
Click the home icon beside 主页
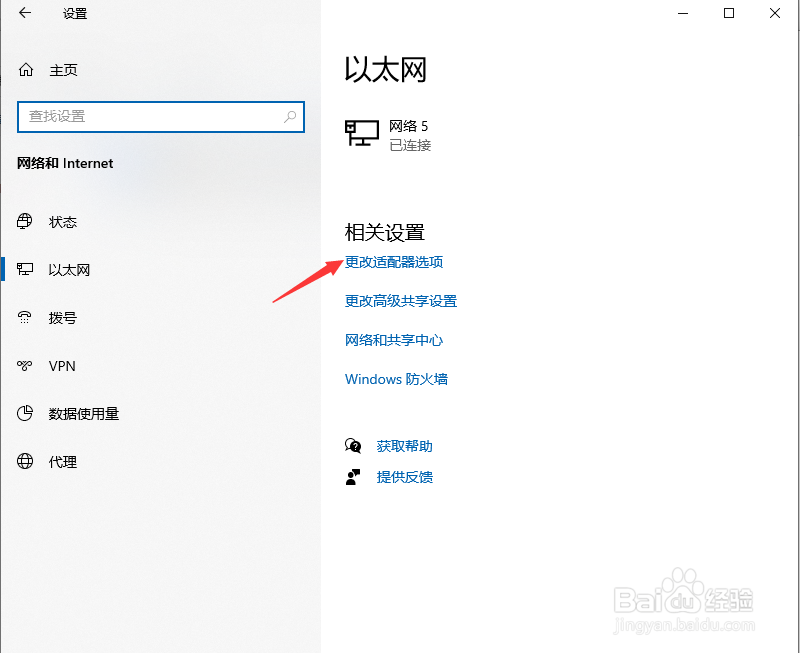pyautogui.click(x=26, y=70)
